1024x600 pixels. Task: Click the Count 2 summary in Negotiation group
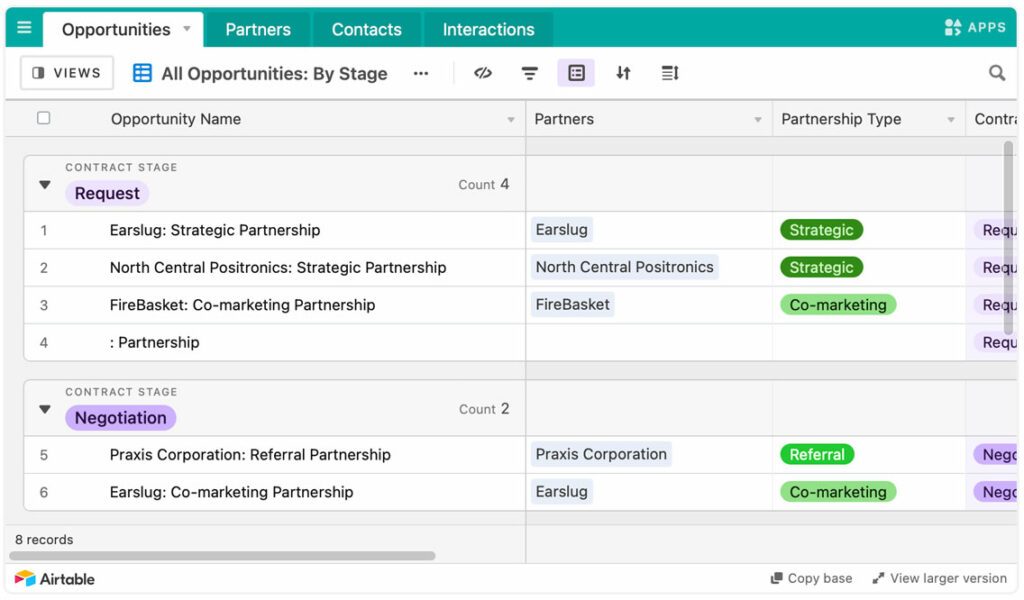[x=483, y=409]
